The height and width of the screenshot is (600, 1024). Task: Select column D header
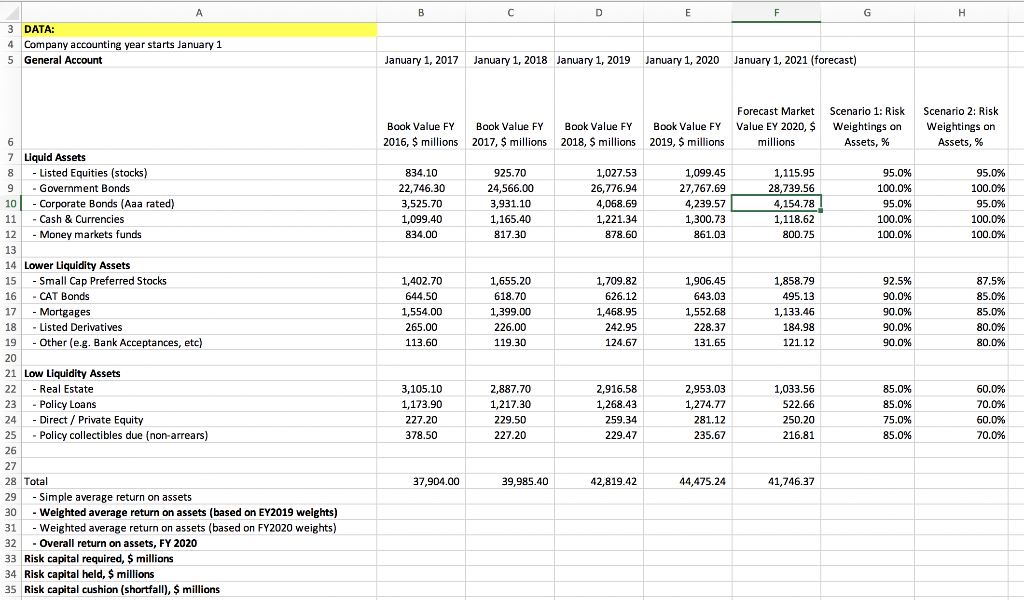pyautogui.click(x=599, y=12)
